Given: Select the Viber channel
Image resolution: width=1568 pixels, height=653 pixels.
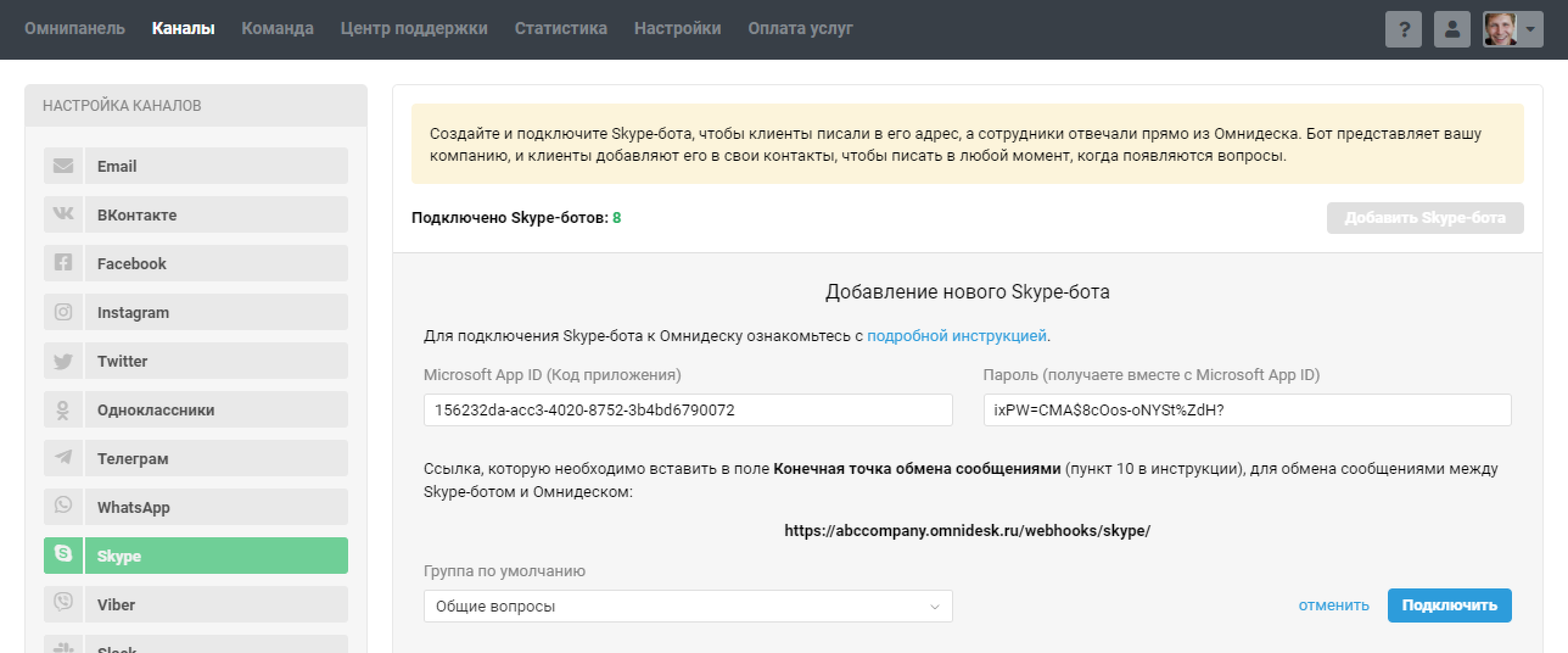Looking at the screenshot, I should [x=216, y=604].
